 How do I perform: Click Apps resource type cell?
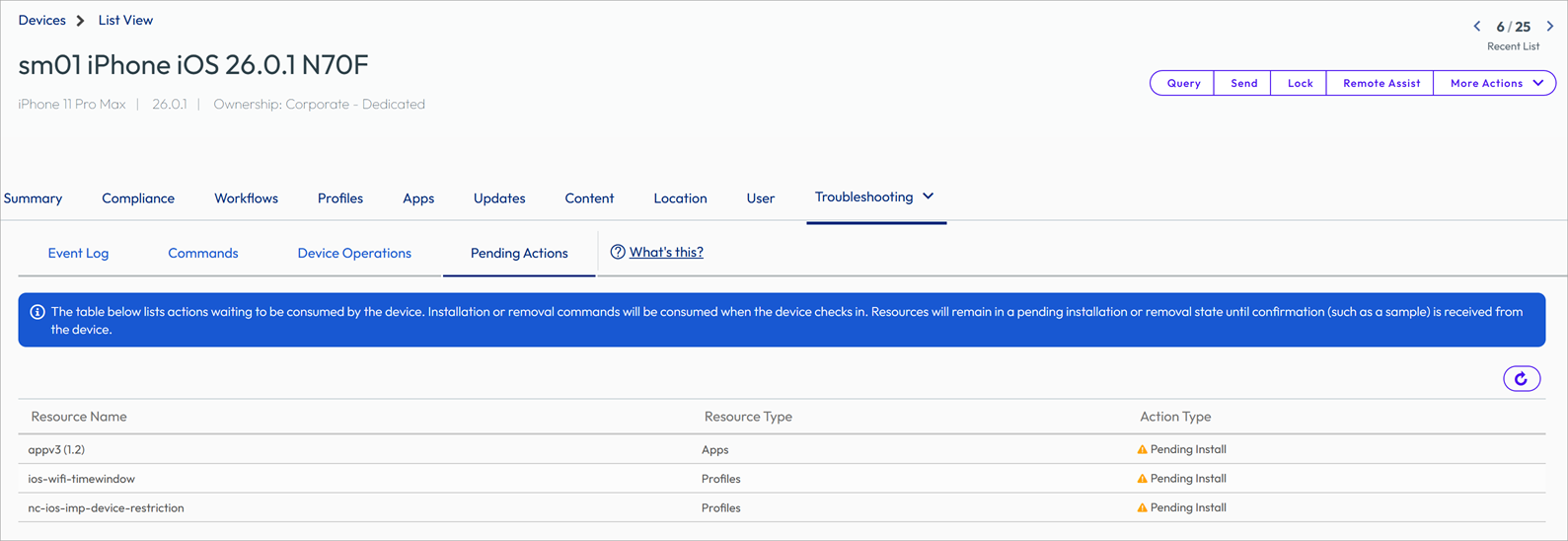coord(715,449)
